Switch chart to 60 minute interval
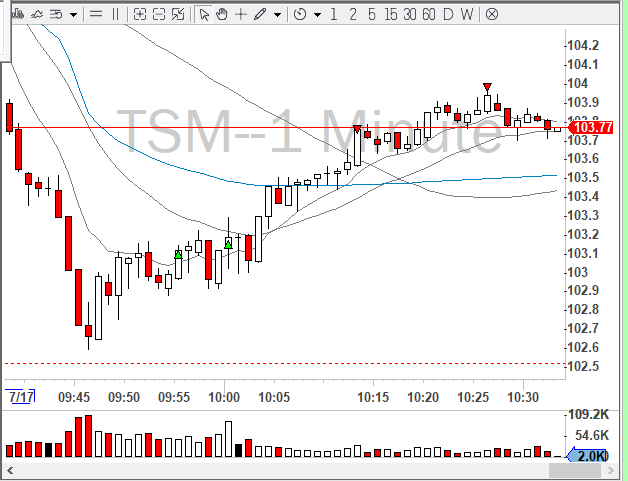This screenshot has width=628, height=481. point(429,15)
